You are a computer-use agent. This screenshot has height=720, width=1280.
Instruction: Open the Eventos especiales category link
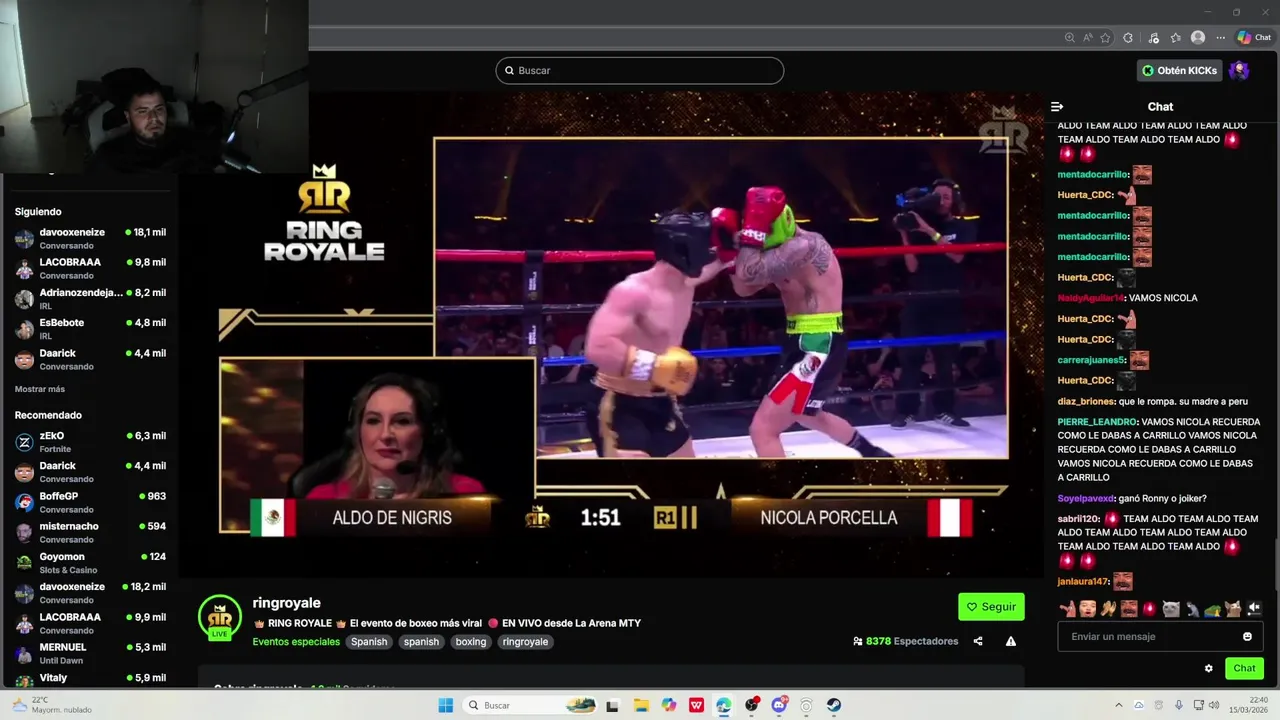pos(296,642)
